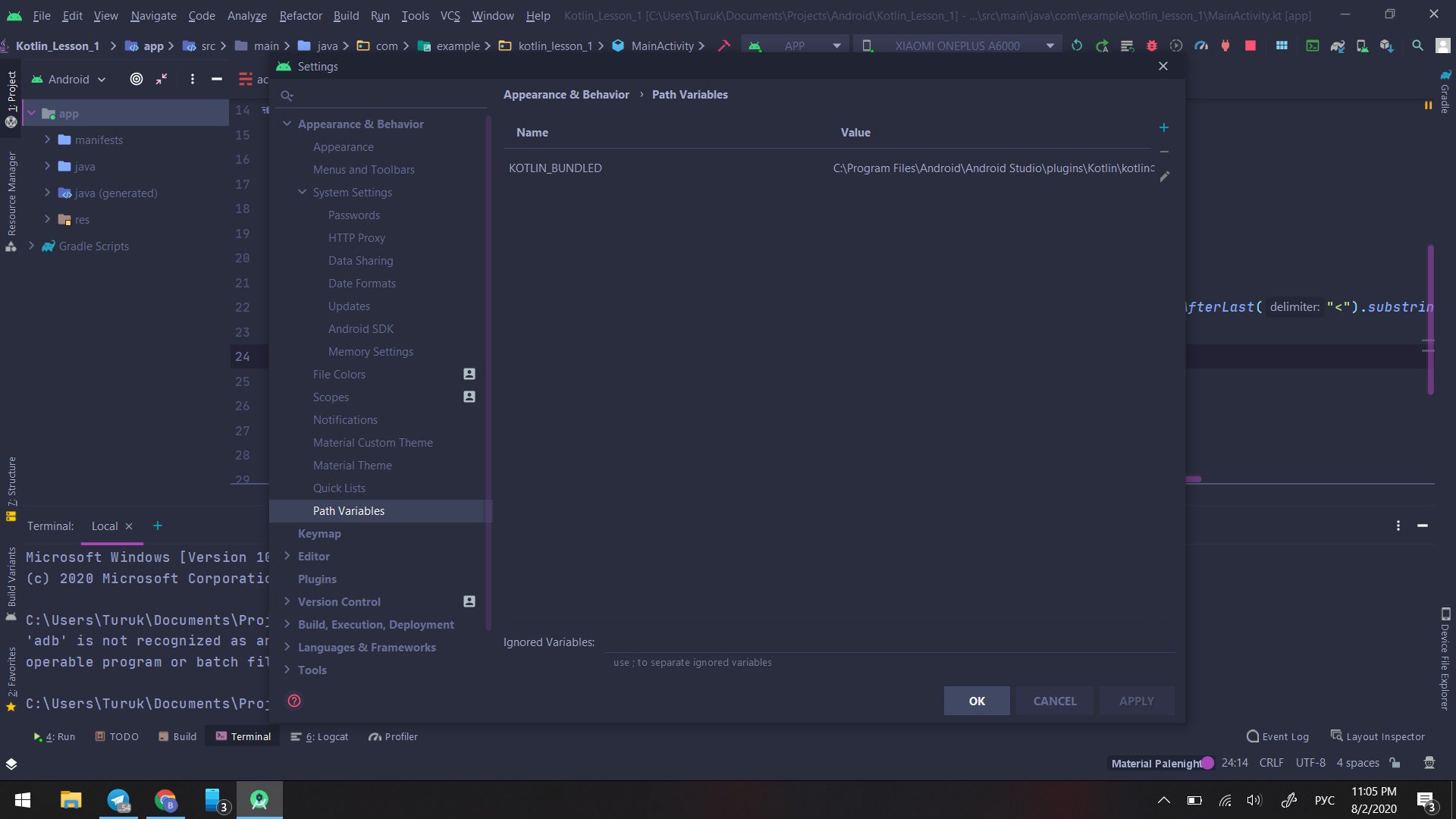Click CANCEL in Settings dialog
Screen dimensions: 1456x819
point(1055,701)
